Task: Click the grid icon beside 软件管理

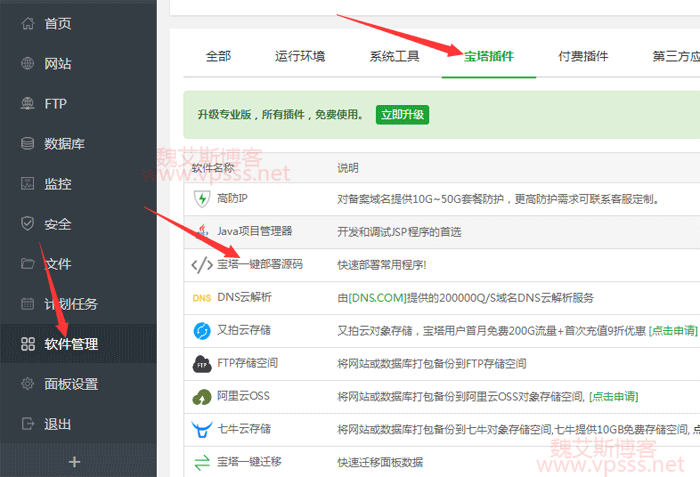Action: (x=28, y=344)
